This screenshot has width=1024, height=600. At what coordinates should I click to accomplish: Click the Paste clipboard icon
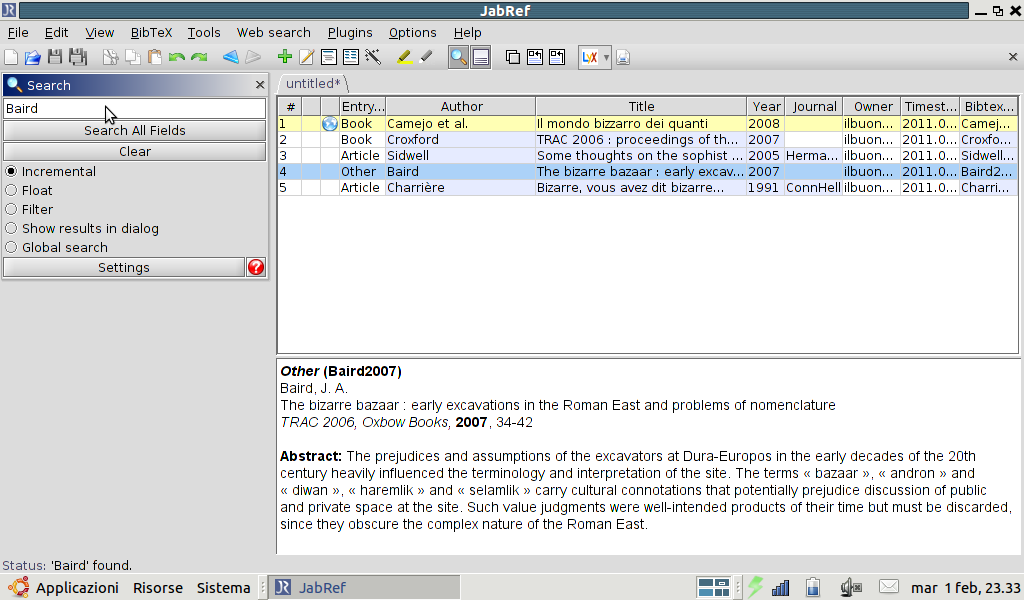[155, 57]
